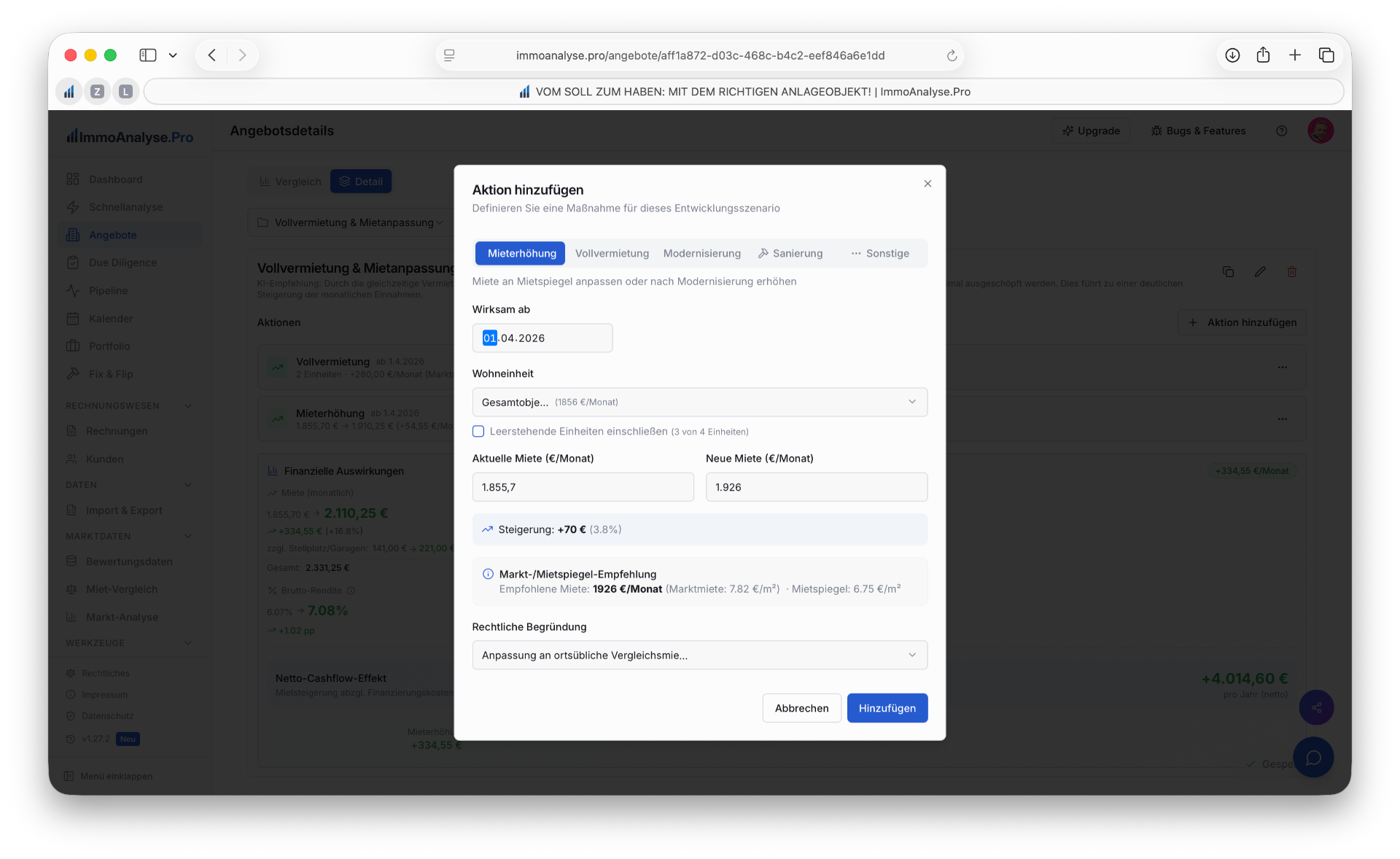Open Kalender in the sidebar

tap(130, 319)
